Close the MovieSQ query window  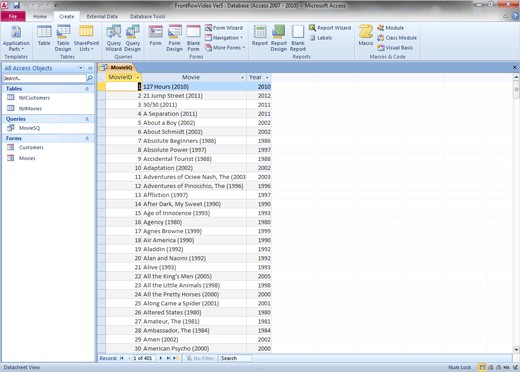coord(515,67)
